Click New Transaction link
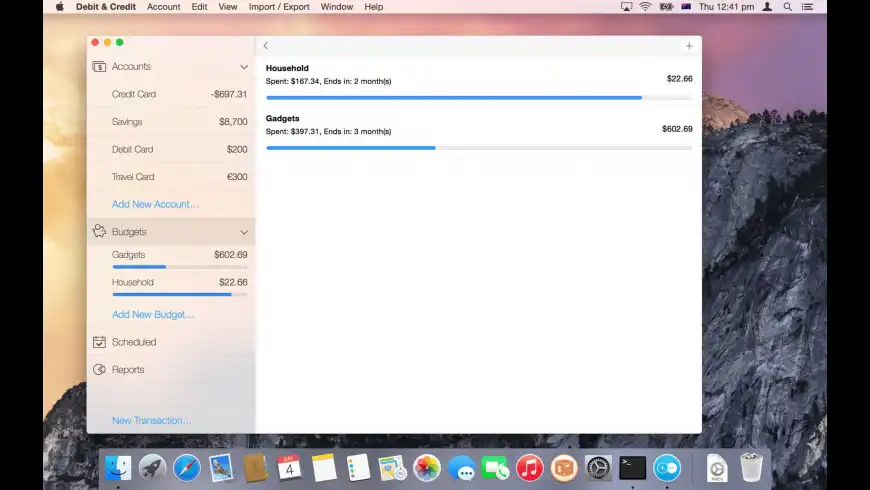The image size is (870, 490). pyautogui.click(x=151, y=421)
